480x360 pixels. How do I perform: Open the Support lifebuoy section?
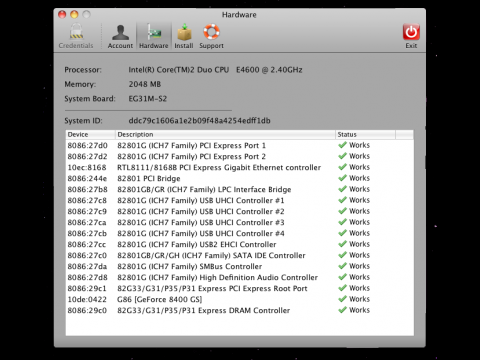[x=211, y=36]
